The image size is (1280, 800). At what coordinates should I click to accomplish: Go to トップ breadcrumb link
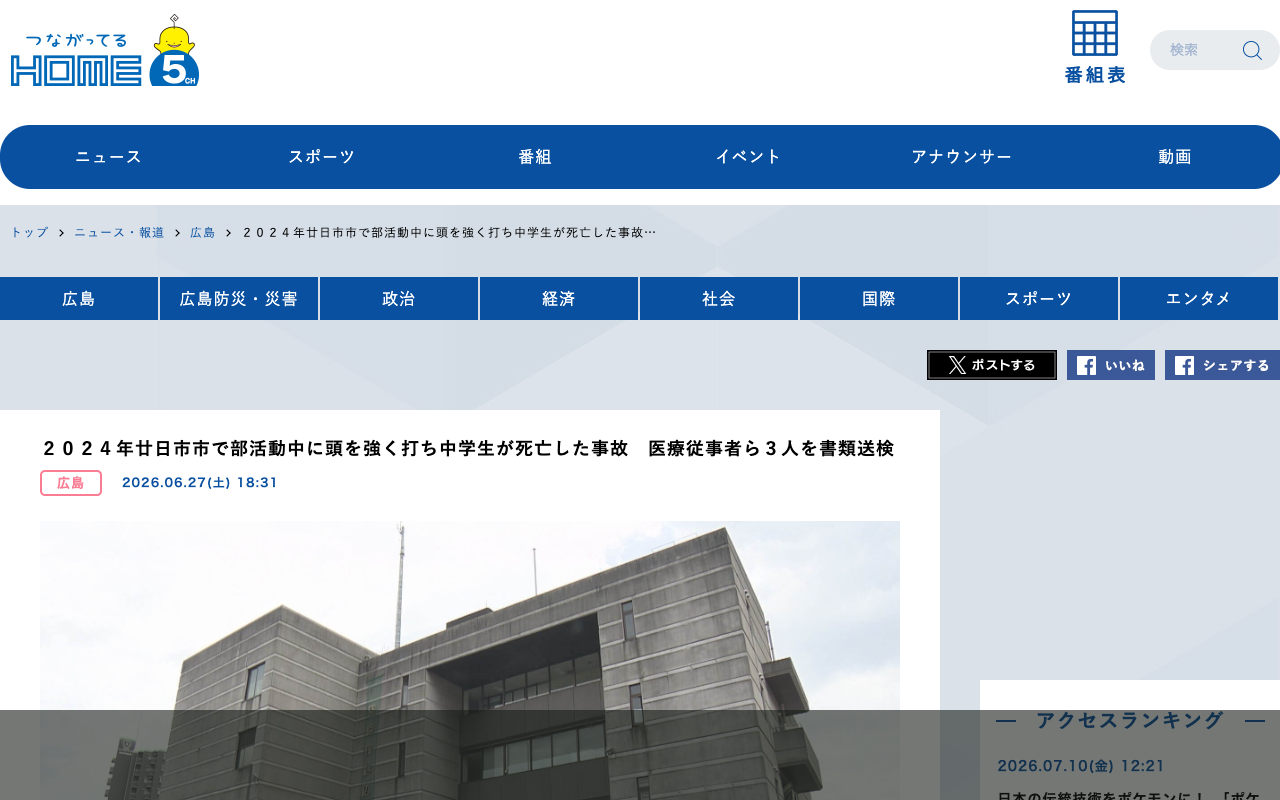point(29,232)
